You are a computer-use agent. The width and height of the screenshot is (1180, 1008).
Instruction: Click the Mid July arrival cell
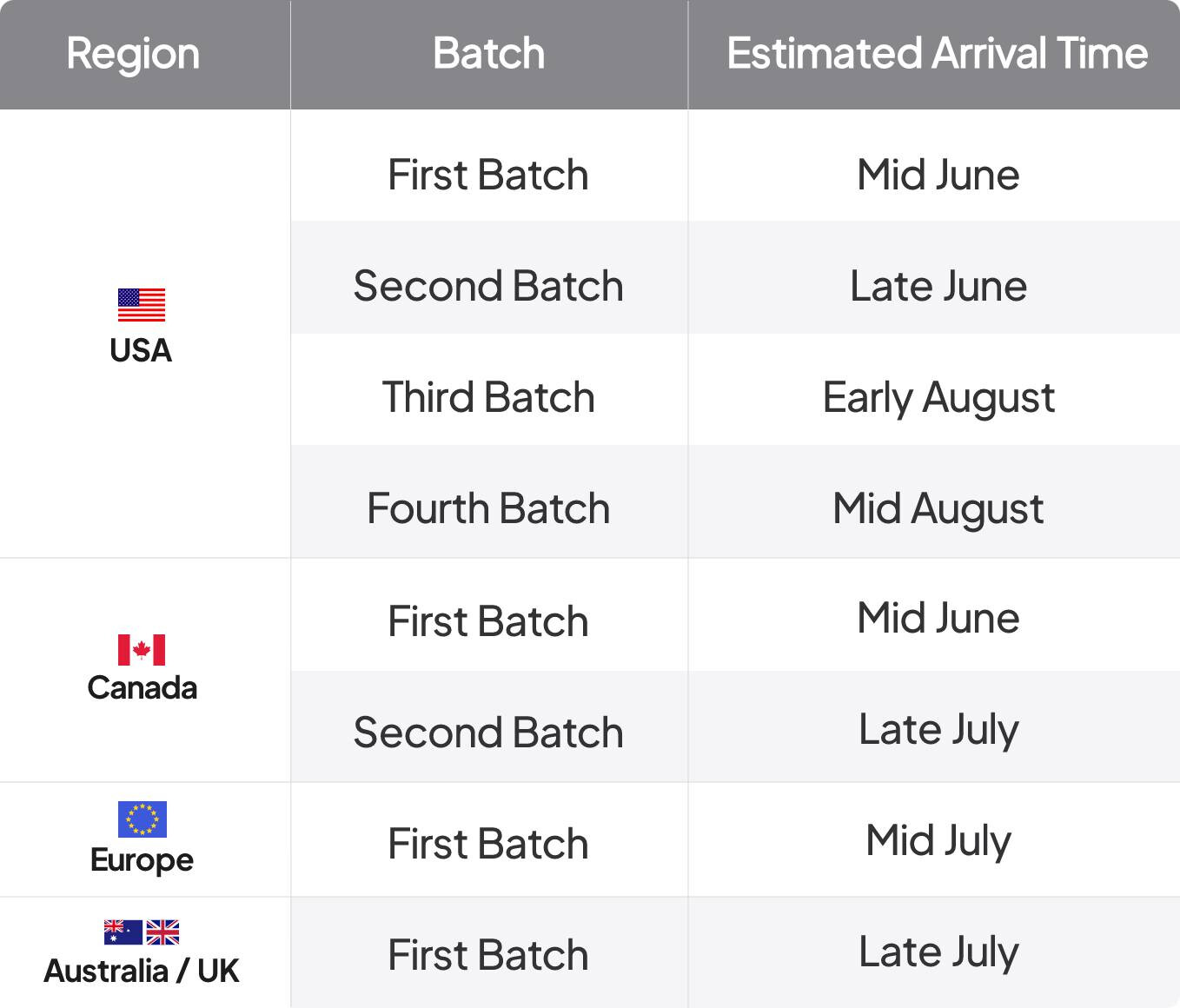pos(934,839)
